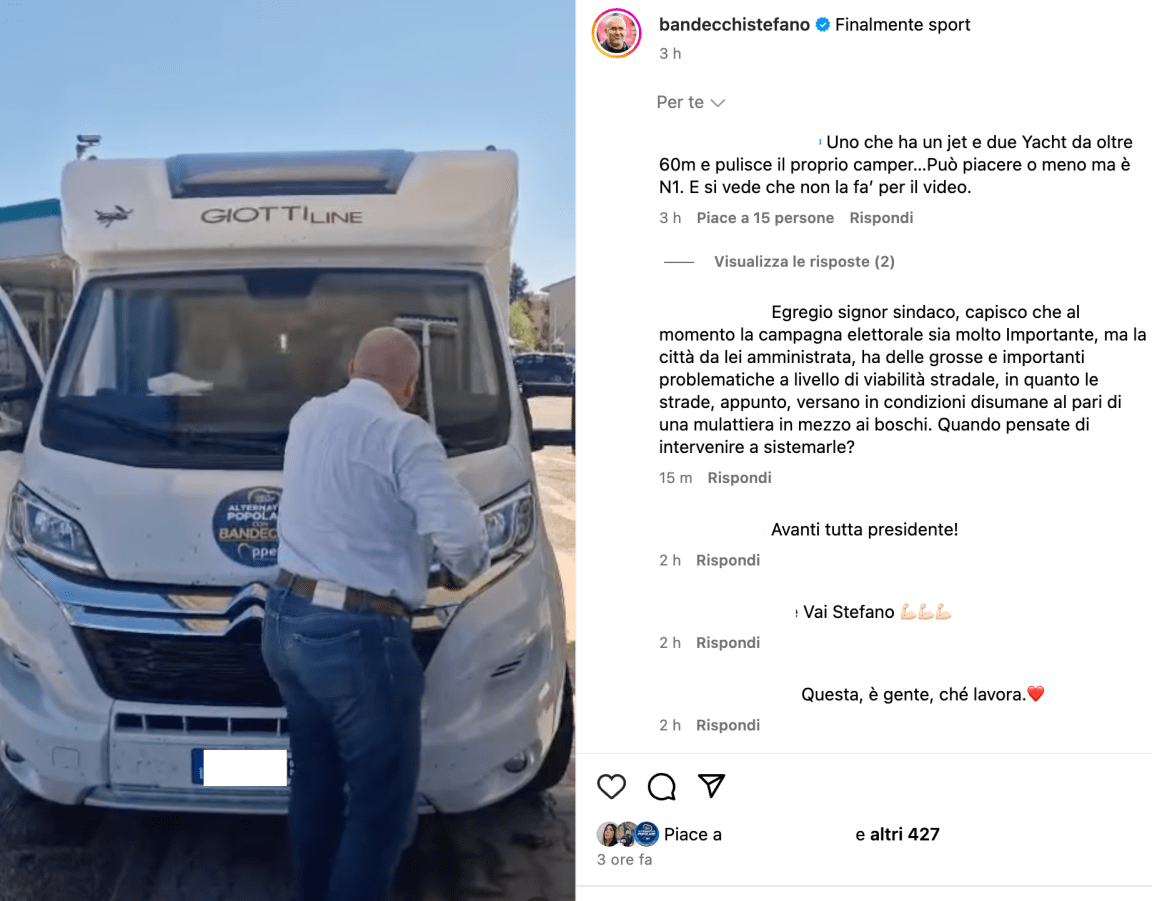Click the 3 h timestamp under the caption
This screenshot has height=901, width=1152.
click(x=670, y=54)
